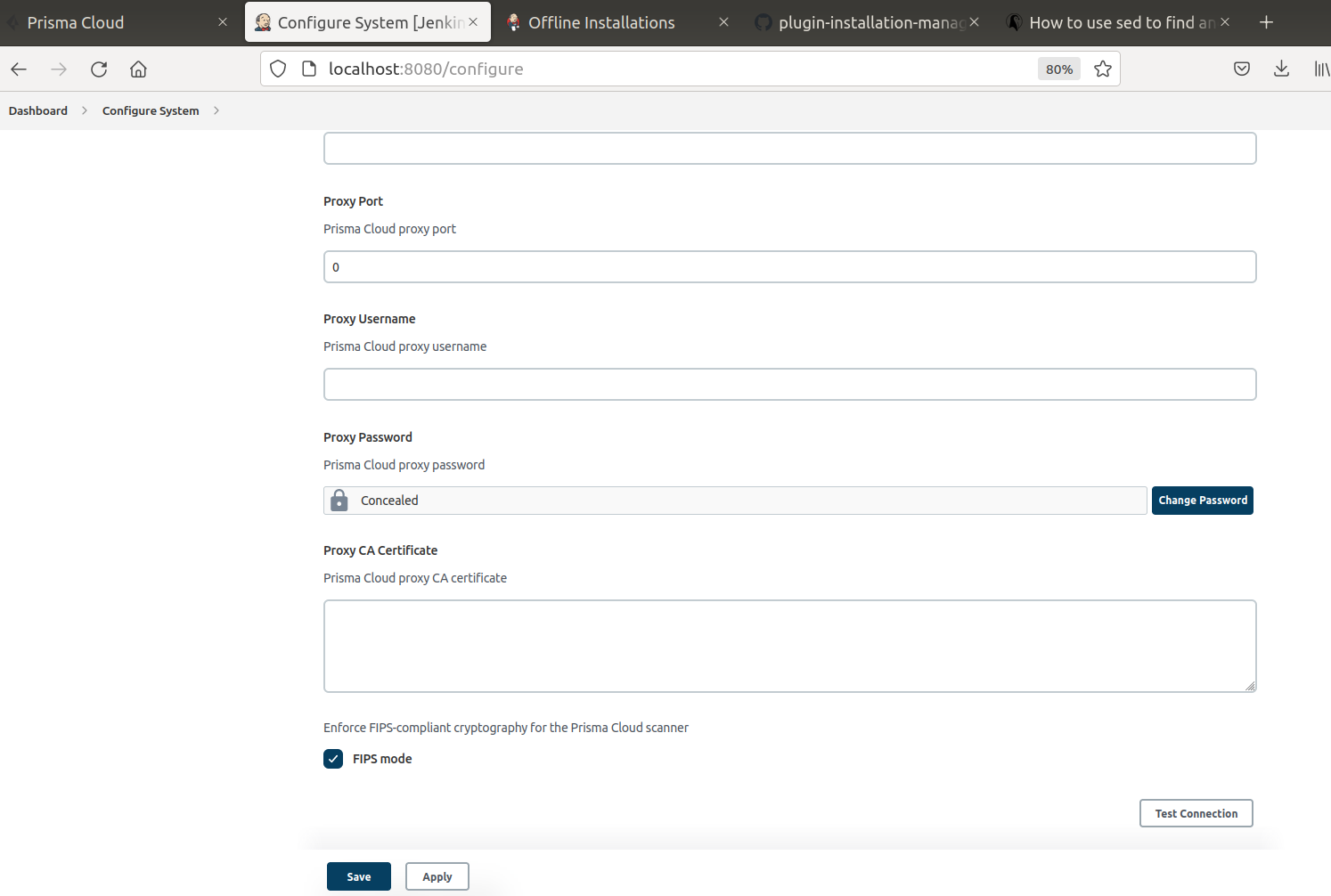Open a new browser tab

(x=1266, y=22)
